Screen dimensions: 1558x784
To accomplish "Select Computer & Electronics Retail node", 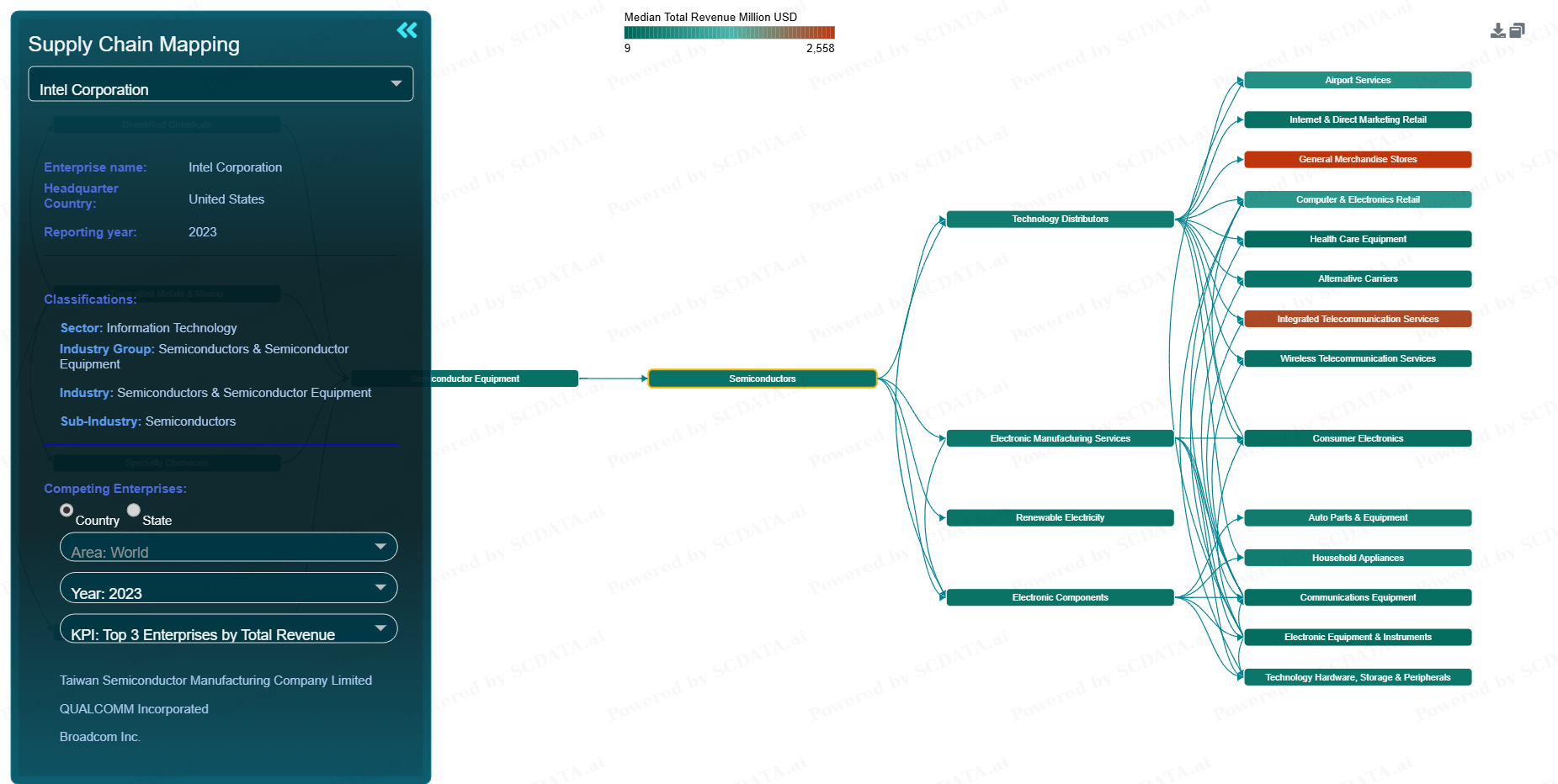I will (1358, 199).
